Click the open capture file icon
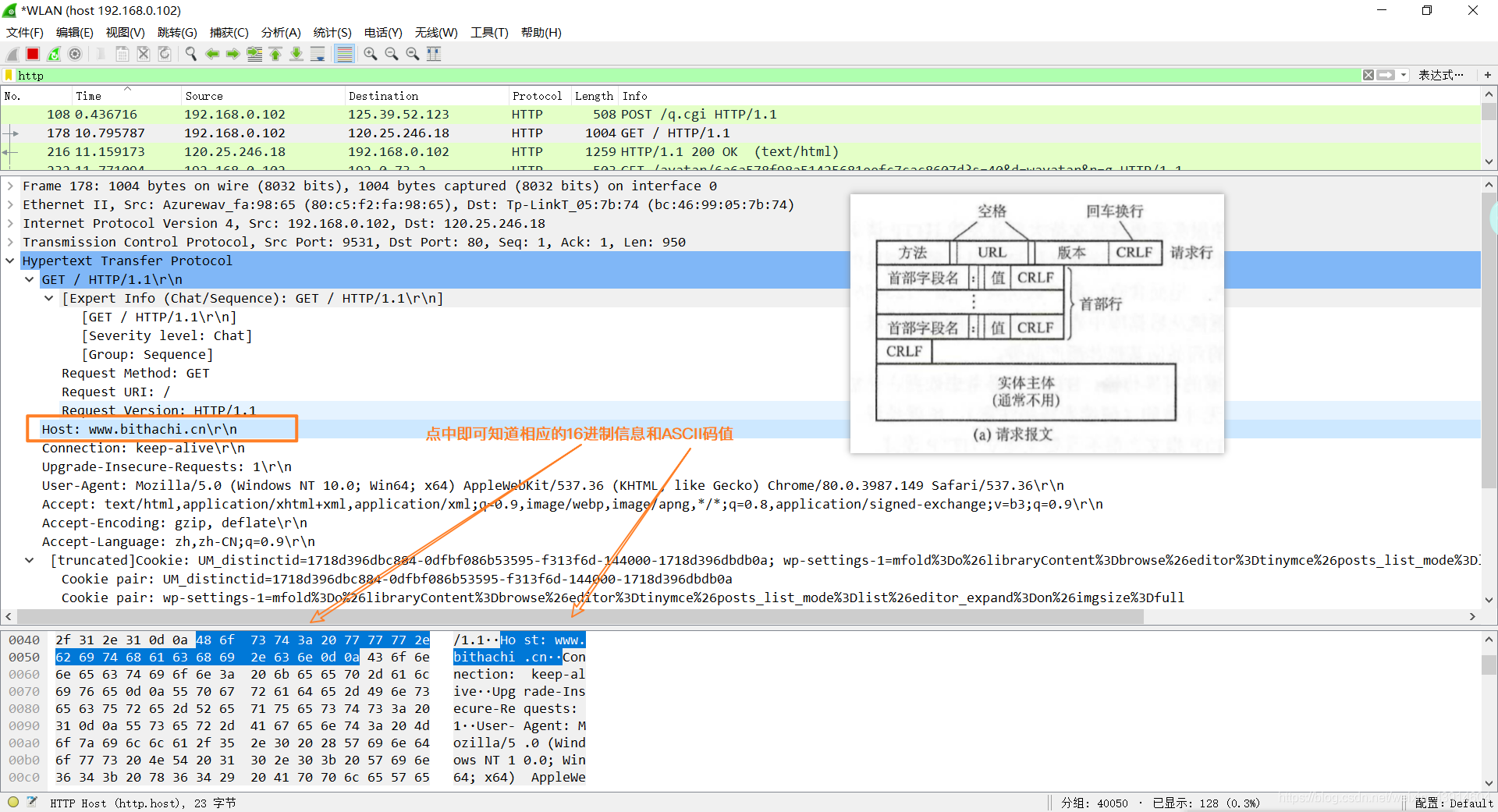The height and width of the screenshot is (812, 1498). 101,54
